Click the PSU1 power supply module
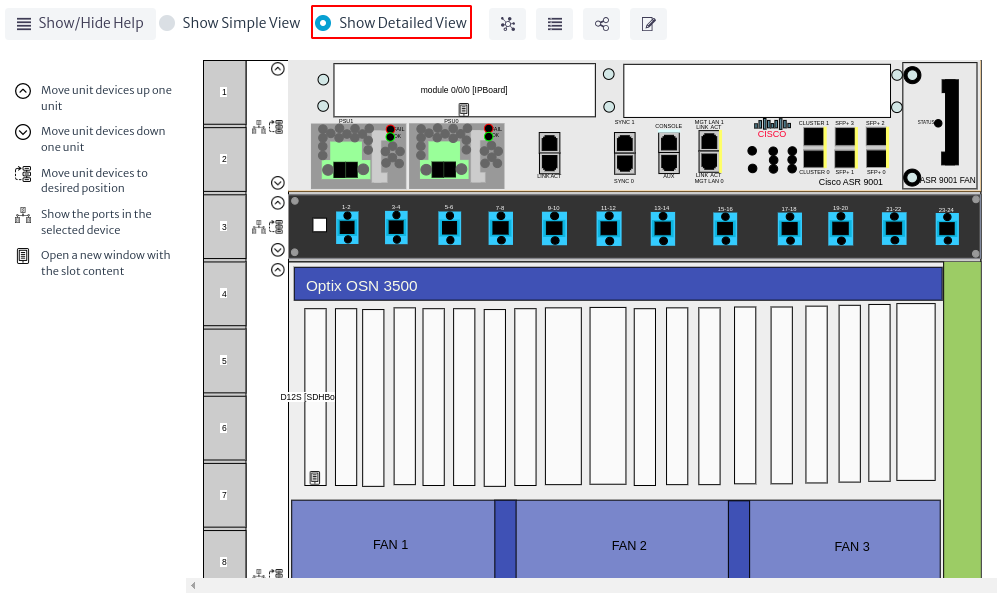 coord(358,156)
